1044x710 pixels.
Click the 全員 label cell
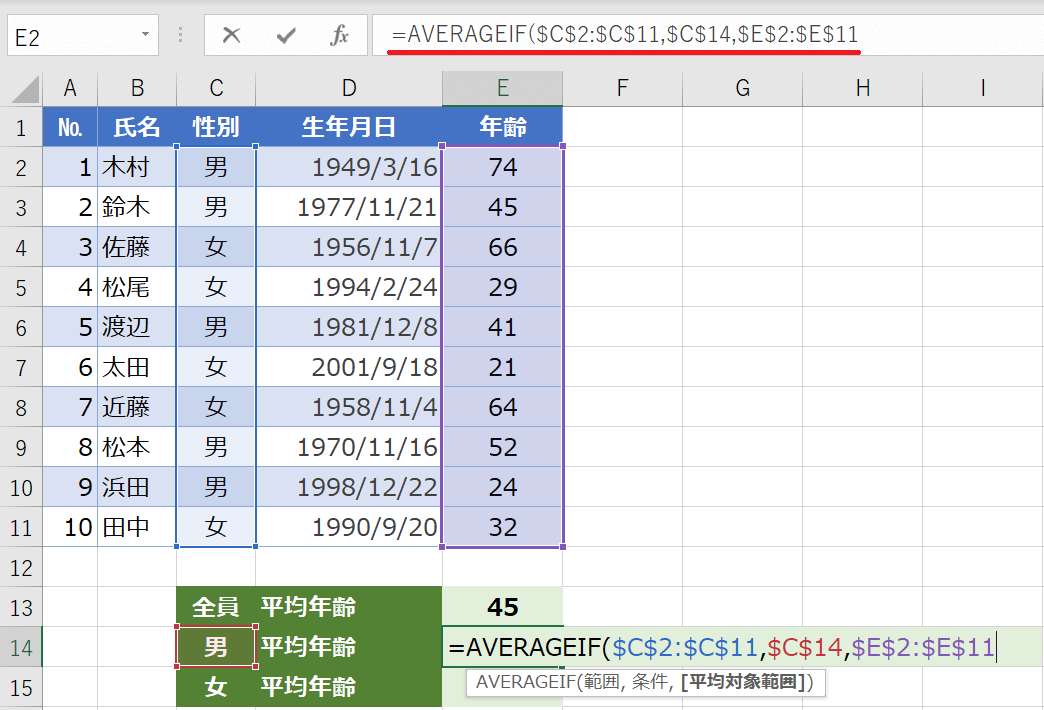click(x=216, y=607)
